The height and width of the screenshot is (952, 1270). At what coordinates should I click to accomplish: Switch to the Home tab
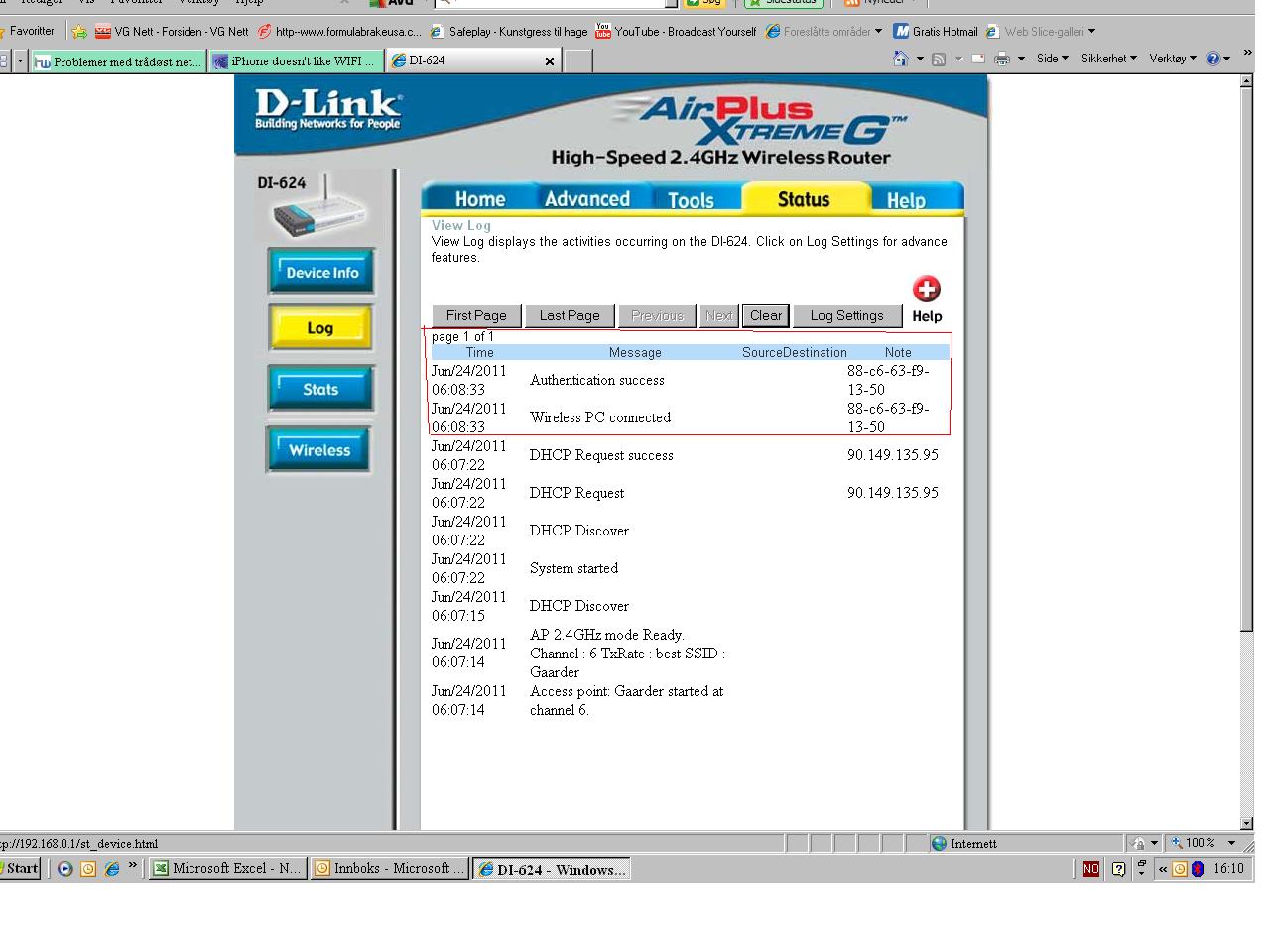click(480, 198)
